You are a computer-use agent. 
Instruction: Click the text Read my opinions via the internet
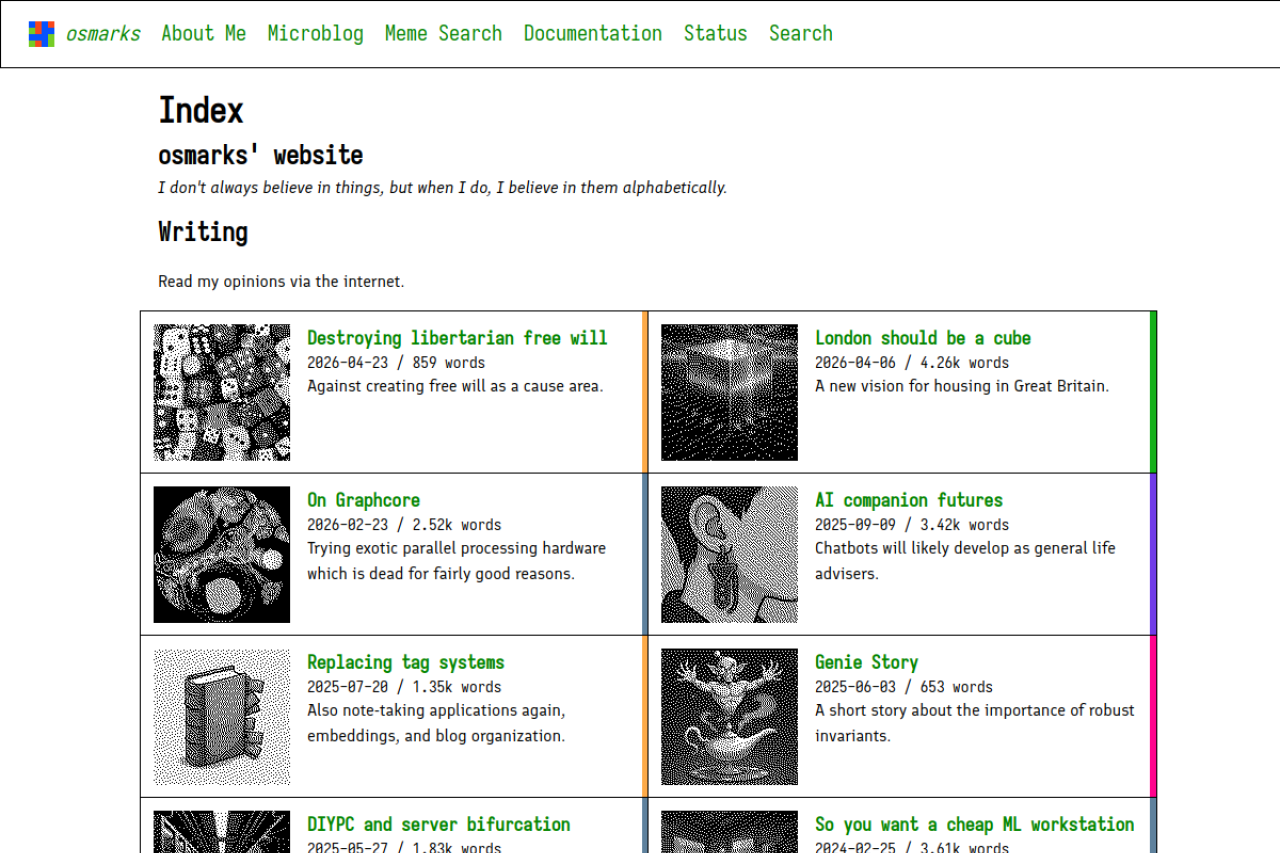tap(281, 281)
